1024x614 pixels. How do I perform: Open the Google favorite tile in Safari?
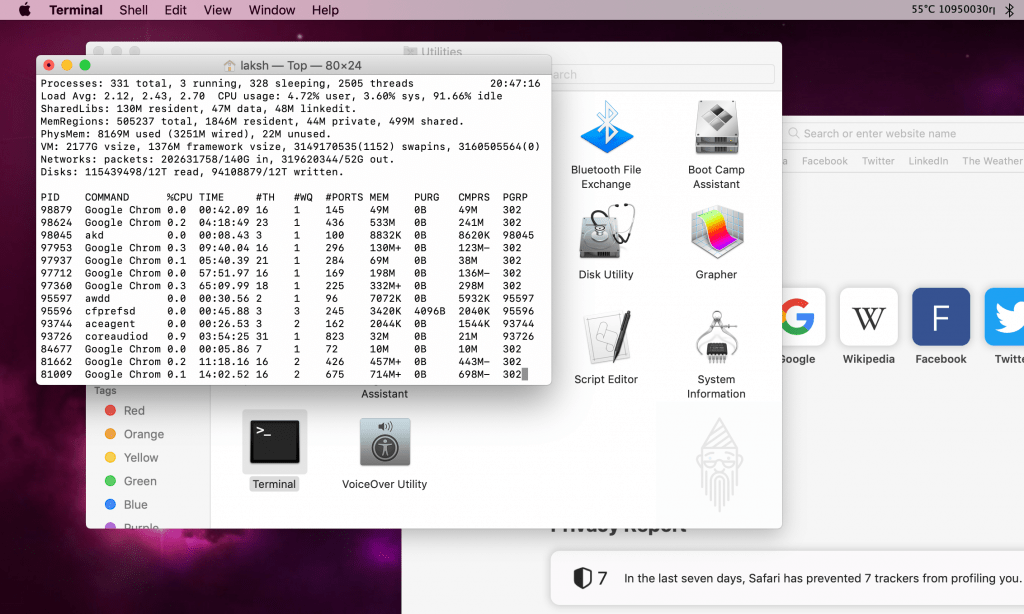pyautogui.click(x=803, y=317)
